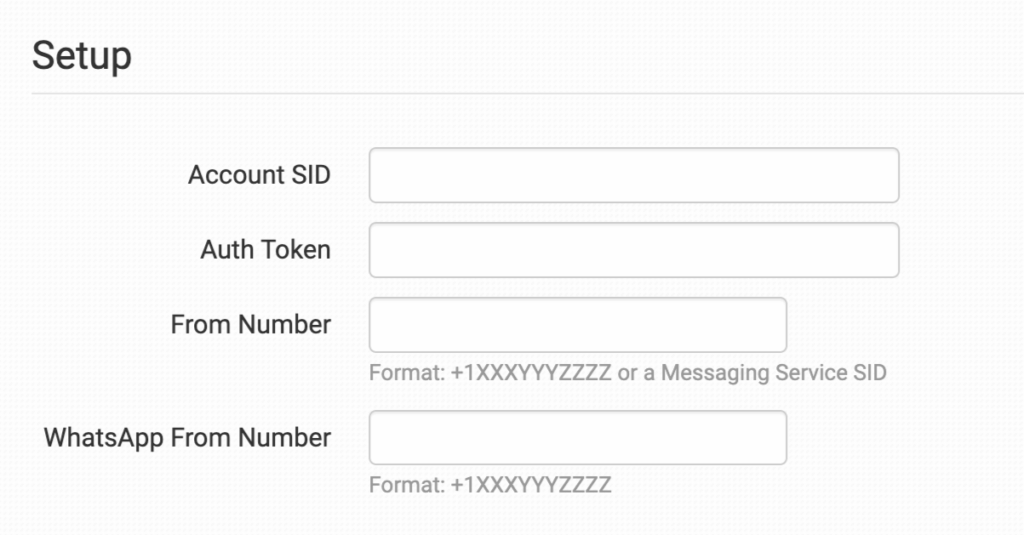Click the bottom text box in Setup
1024x535 pixels.
tap(577, 437)
